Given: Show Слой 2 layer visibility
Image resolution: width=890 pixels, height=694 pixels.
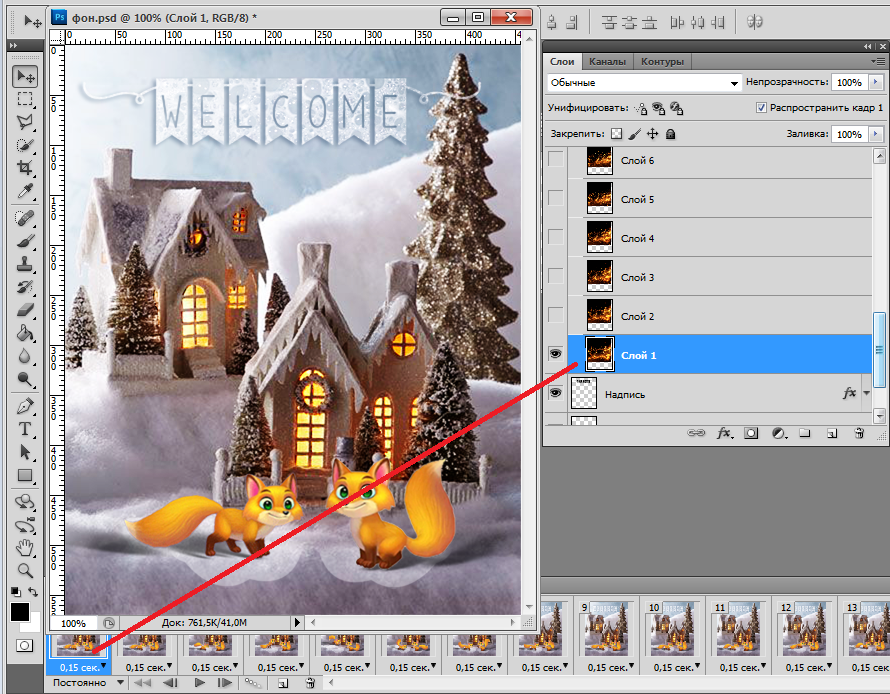Looking at the screenshot, I should 556,316.
